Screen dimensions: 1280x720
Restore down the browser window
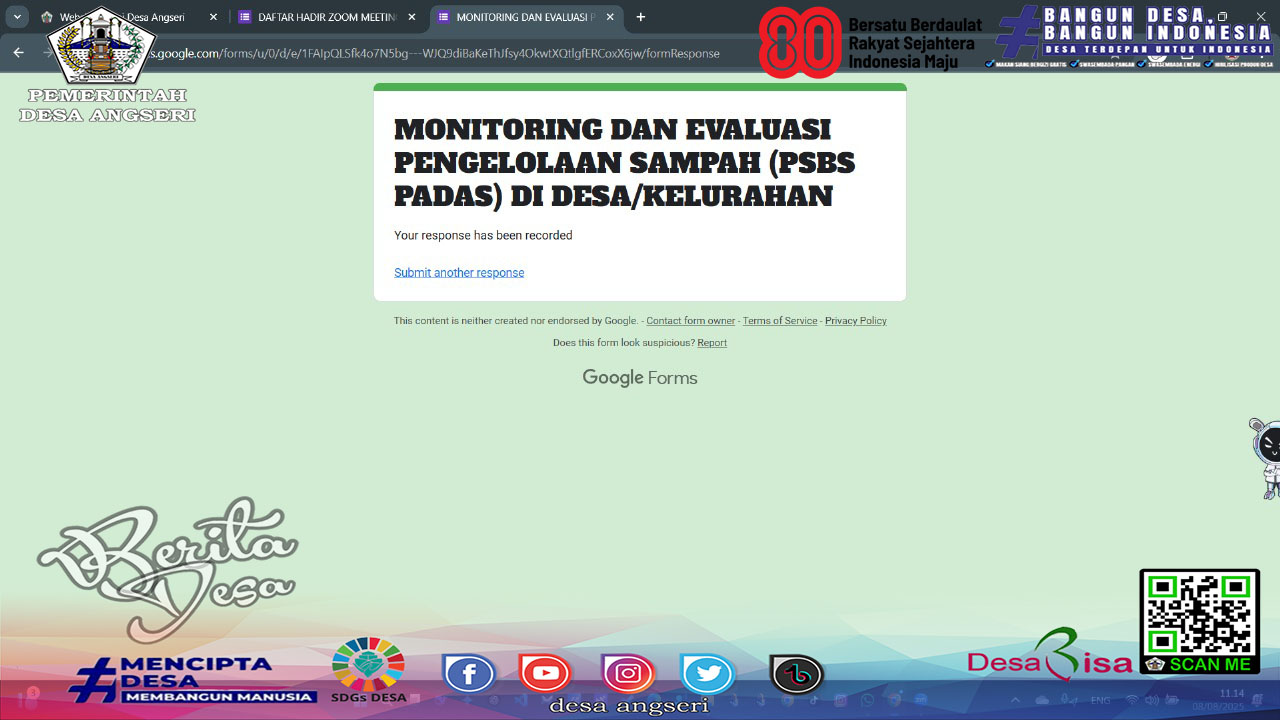click(1222, 17)
